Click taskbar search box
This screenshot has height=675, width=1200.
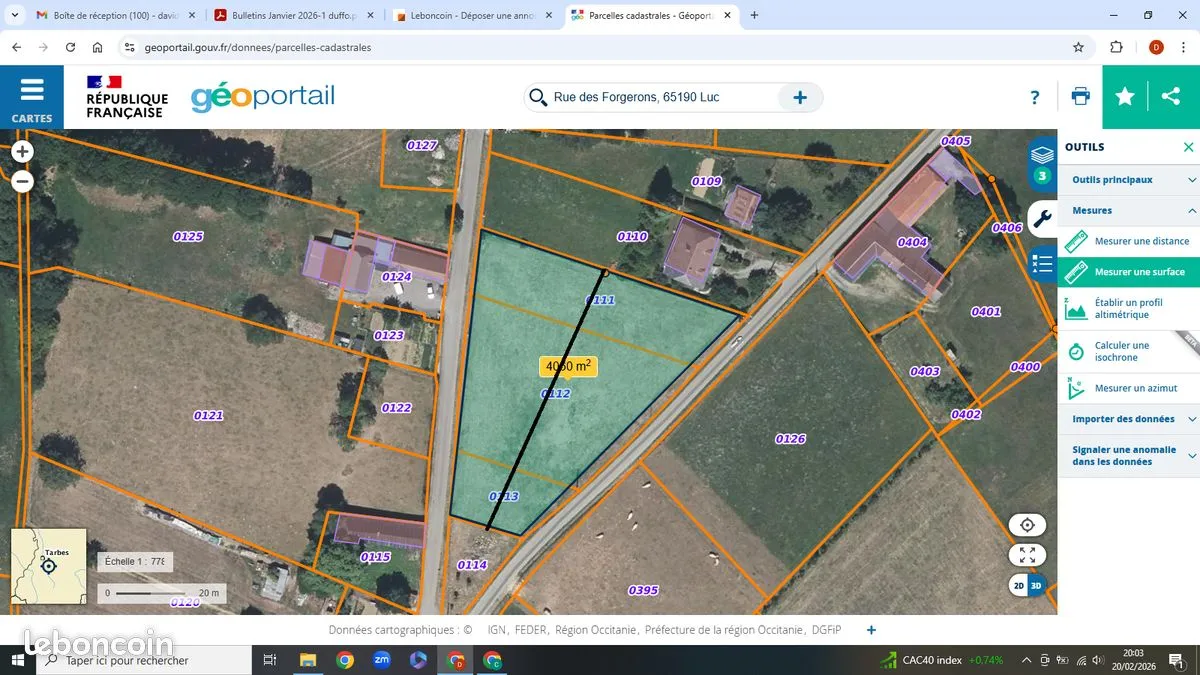[x=143, y=660]
